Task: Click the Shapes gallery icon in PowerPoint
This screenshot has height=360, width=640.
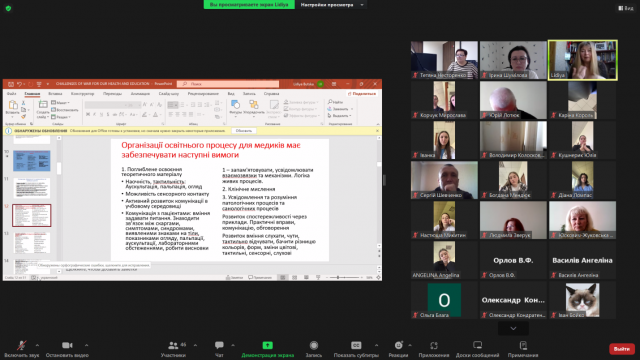Action: click(235, 105)
